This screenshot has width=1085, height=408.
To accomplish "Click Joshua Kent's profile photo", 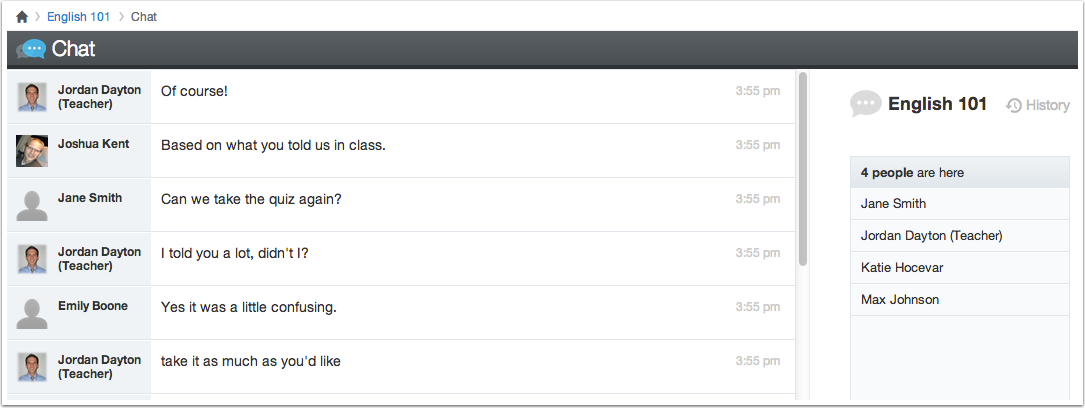I will pos(32,151).
